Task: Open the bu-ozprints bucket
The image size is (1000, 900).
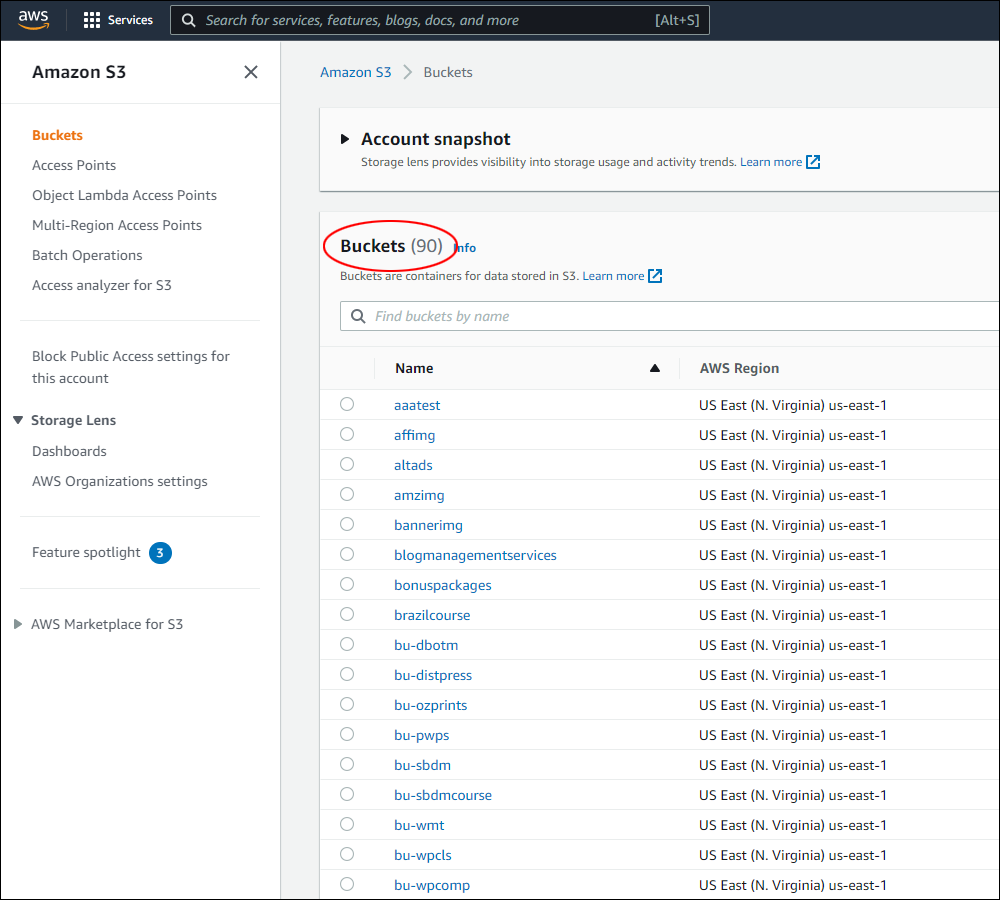Action: 430,705
